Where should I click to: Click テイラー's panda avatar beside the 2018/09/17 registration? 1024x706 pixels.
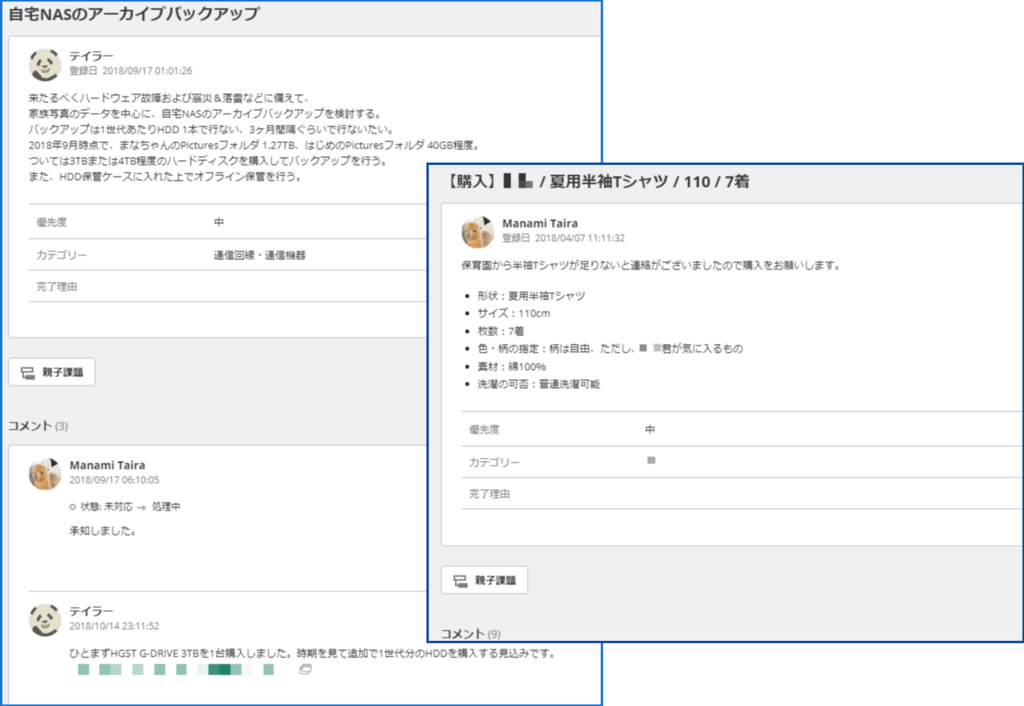coord(45,64)
